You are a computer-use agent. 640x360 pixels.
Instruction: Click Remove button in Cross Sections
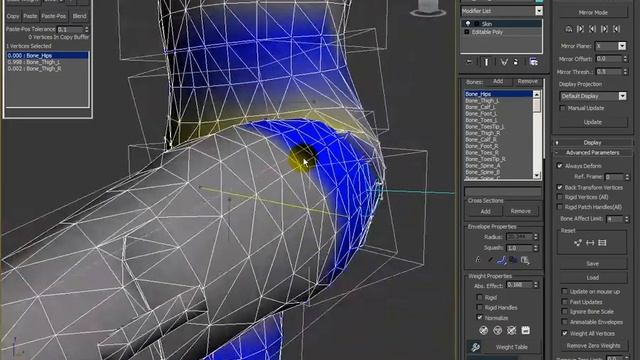(520, 211)
